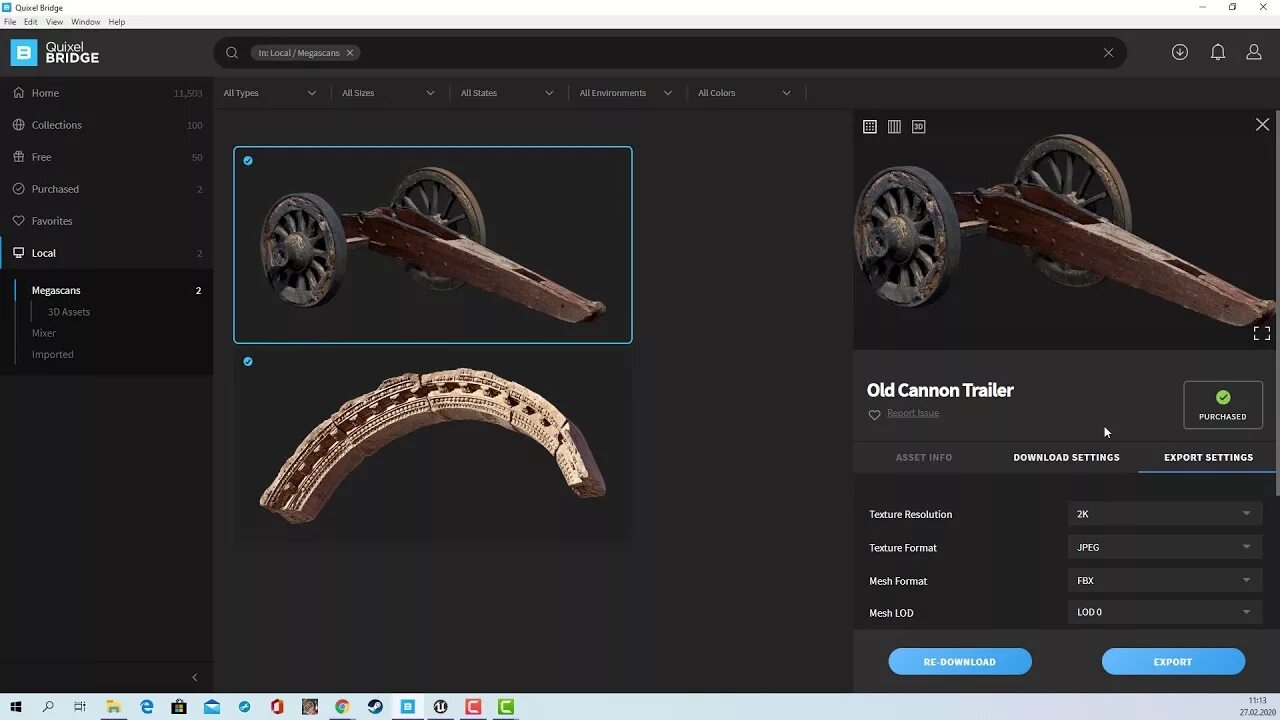Open Unreal Engine from the taskbar
This screenshot has width=1280, height=720.
[440, 707]
